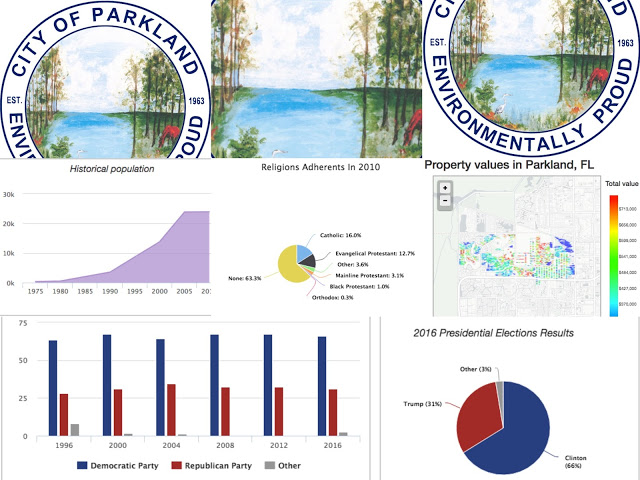The width and height of the screenshot is (640, 480).
Task: Toggle the Other series in bar chart legend
Action: coord(286,466)
